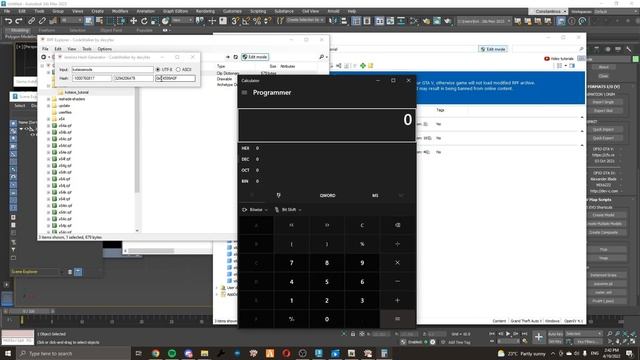Screen dimensions: 640x360
Task: Open the Modifiers menu in 3ds Max
Action: pos(120,11)
